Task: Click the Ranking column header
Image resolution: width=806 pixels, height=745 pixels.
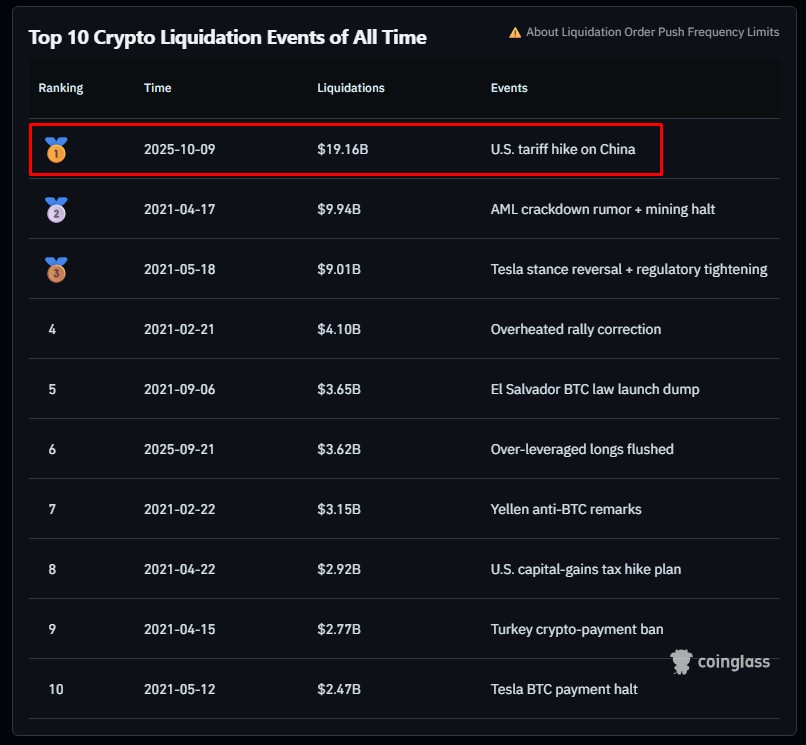Action: (x=61, y=88)
